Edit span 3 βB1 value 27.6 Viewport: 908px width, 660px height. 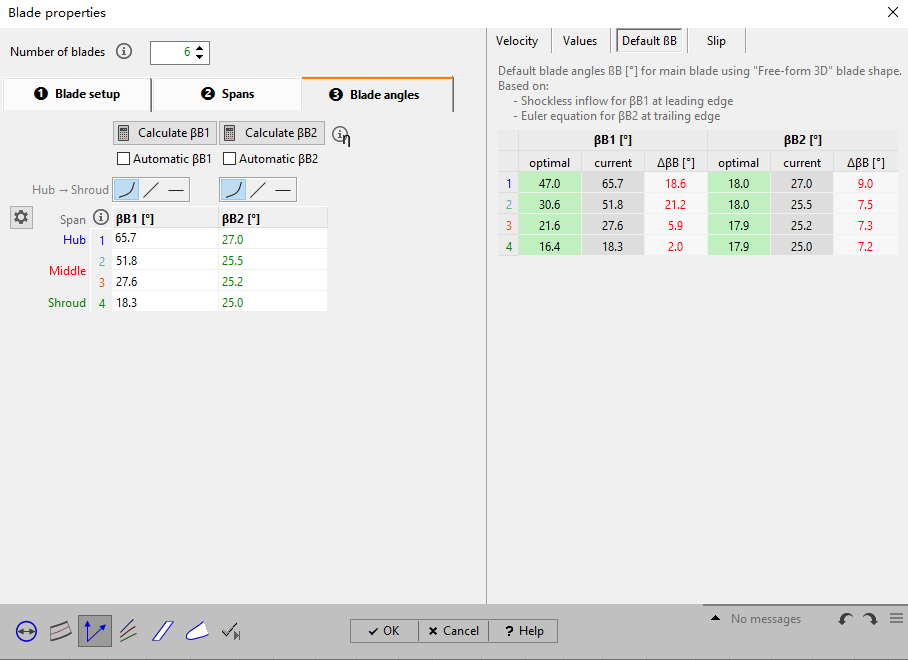tap(165, 281)
